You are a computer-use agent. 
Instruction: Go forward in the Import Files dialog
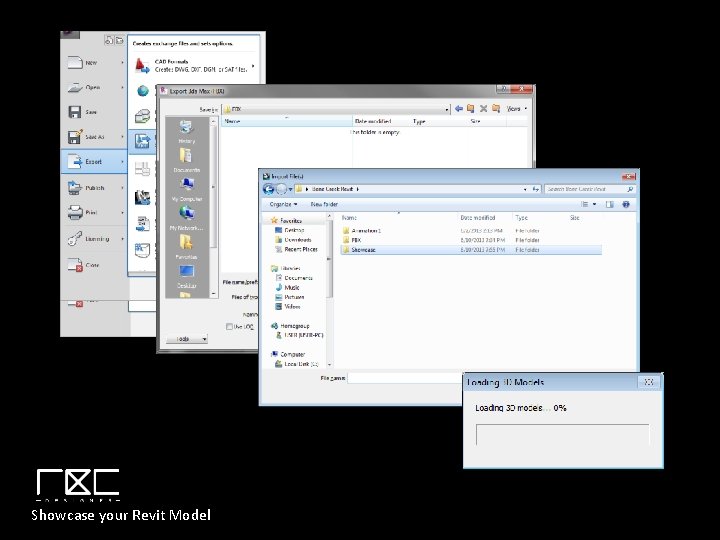tap(281, 189)
